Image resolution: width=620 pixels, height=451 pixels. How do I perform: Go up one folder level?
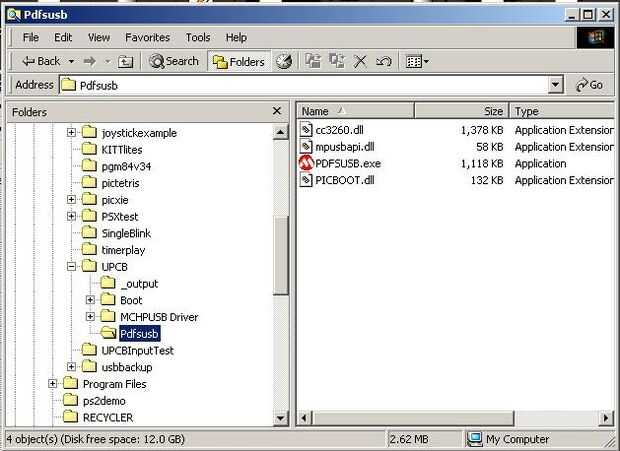[x=125, y=62]
